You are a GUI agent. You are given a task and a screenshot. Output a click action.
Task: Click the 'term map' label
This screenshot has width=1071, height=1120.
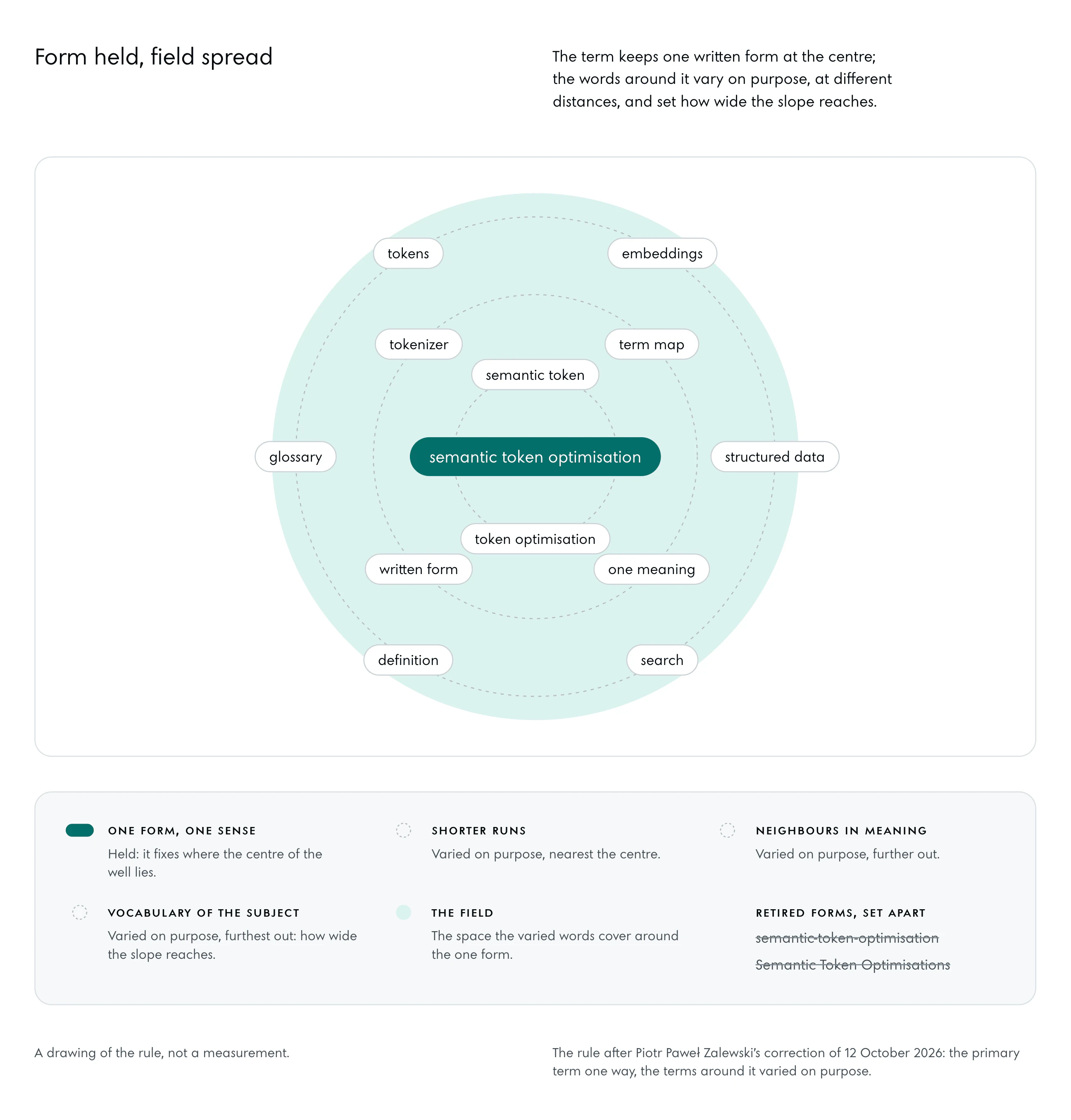pos(651,344)
